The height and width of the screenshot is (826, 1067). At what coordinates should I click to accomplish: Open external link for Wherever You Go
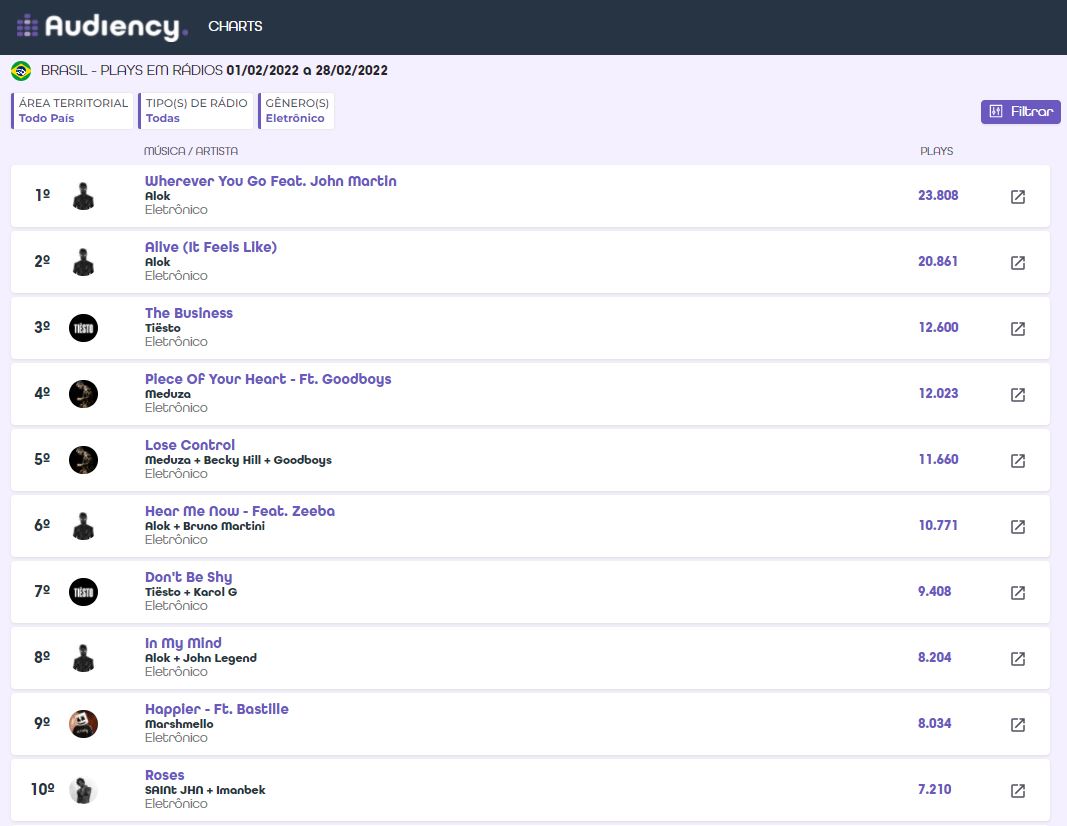coord(1017,197)
